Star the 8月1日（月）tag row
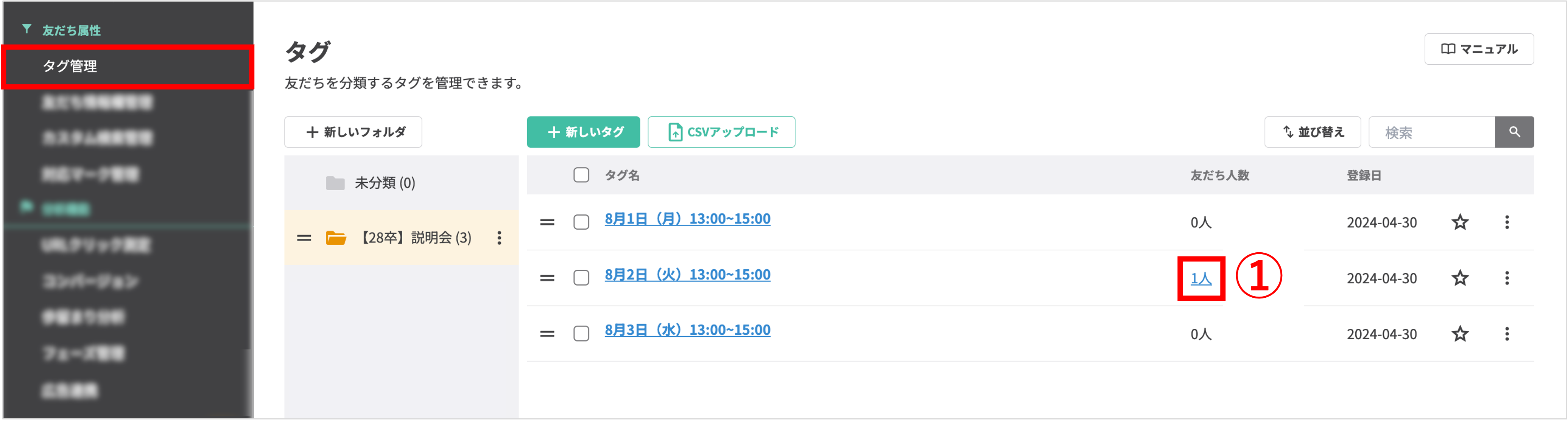 click(1460, 222)
